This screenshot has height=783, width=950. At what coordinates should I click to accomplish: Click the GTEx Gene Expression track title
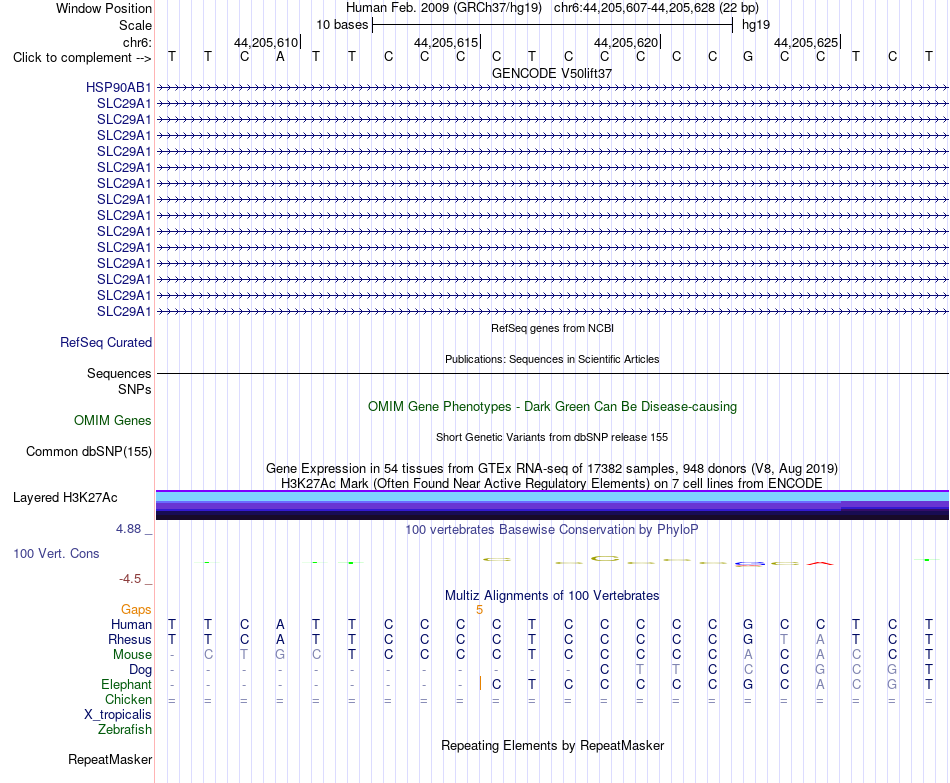click(552, 468)
